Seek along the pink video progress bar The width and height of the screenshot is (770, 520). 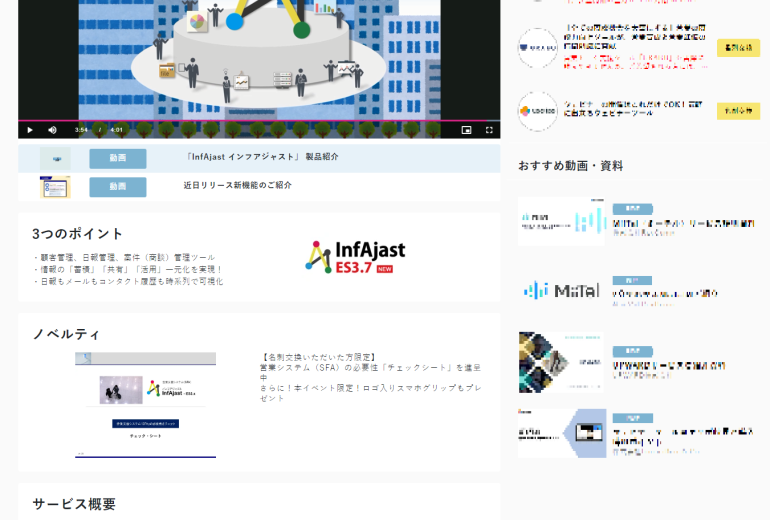(x=259, y=120)
